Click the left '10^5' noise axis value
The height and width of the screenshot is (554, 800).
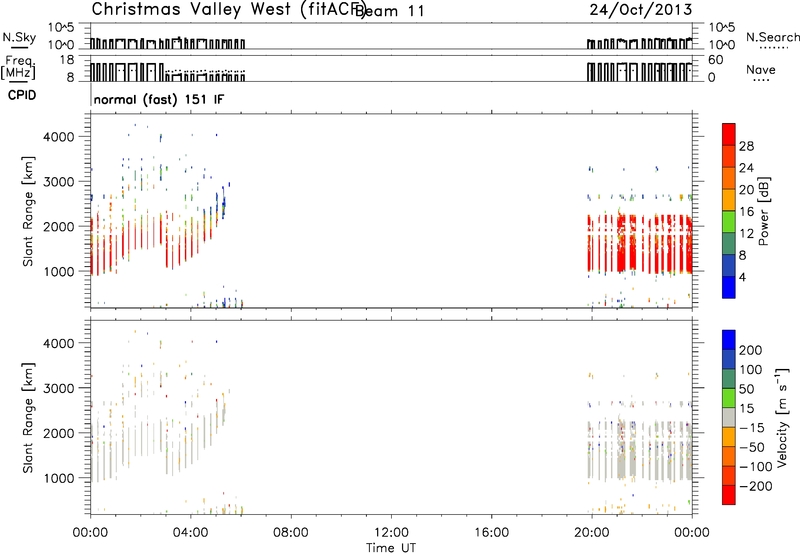pyautogui.click(x=61, y=28)
